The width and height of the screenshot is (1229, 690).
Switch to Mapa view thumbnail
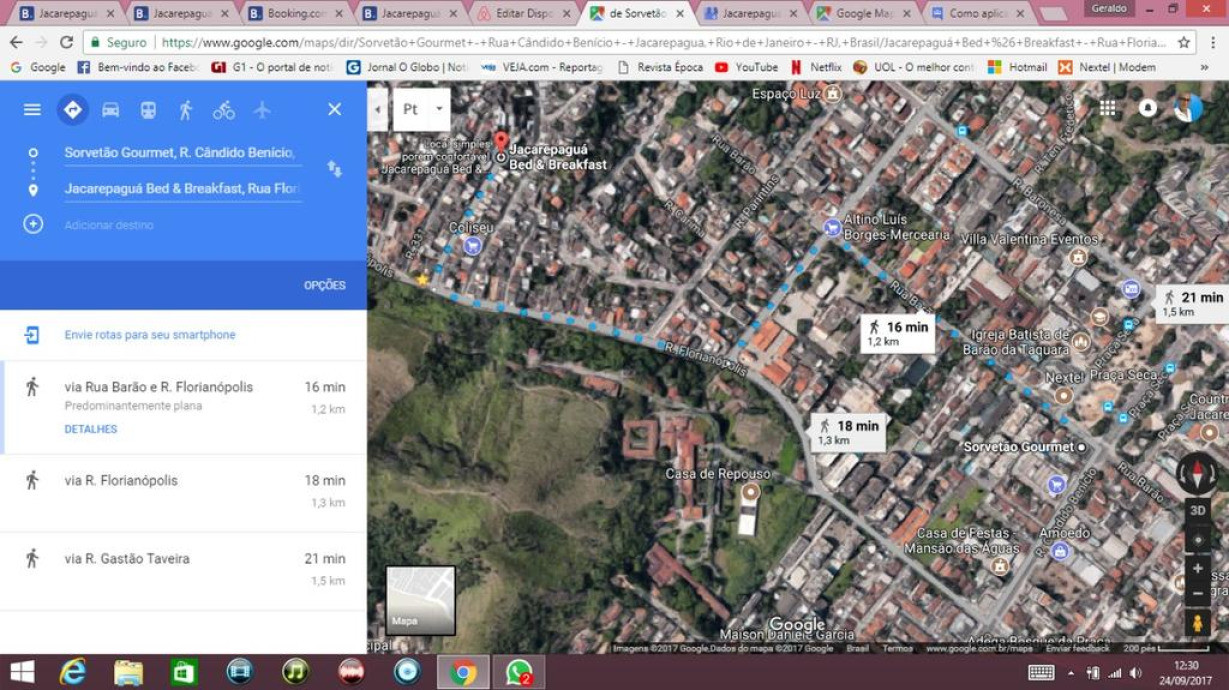421,600
